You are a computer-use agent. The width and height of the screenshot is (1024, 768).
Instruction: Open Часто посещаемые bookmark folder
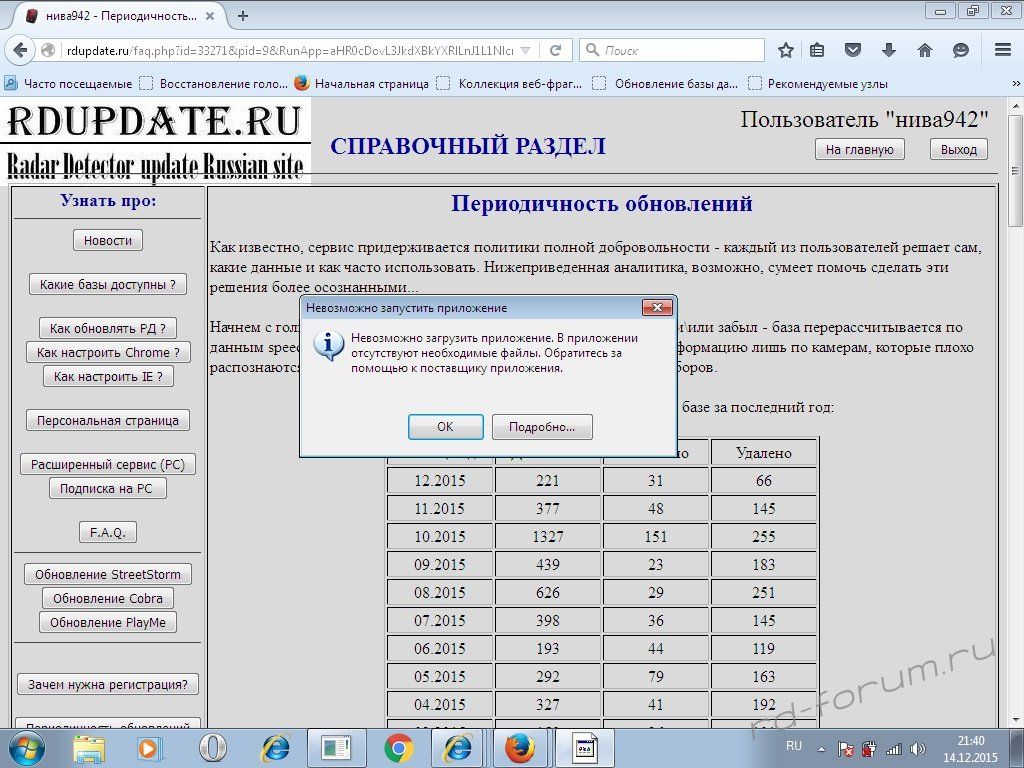(x=68, y=84)
